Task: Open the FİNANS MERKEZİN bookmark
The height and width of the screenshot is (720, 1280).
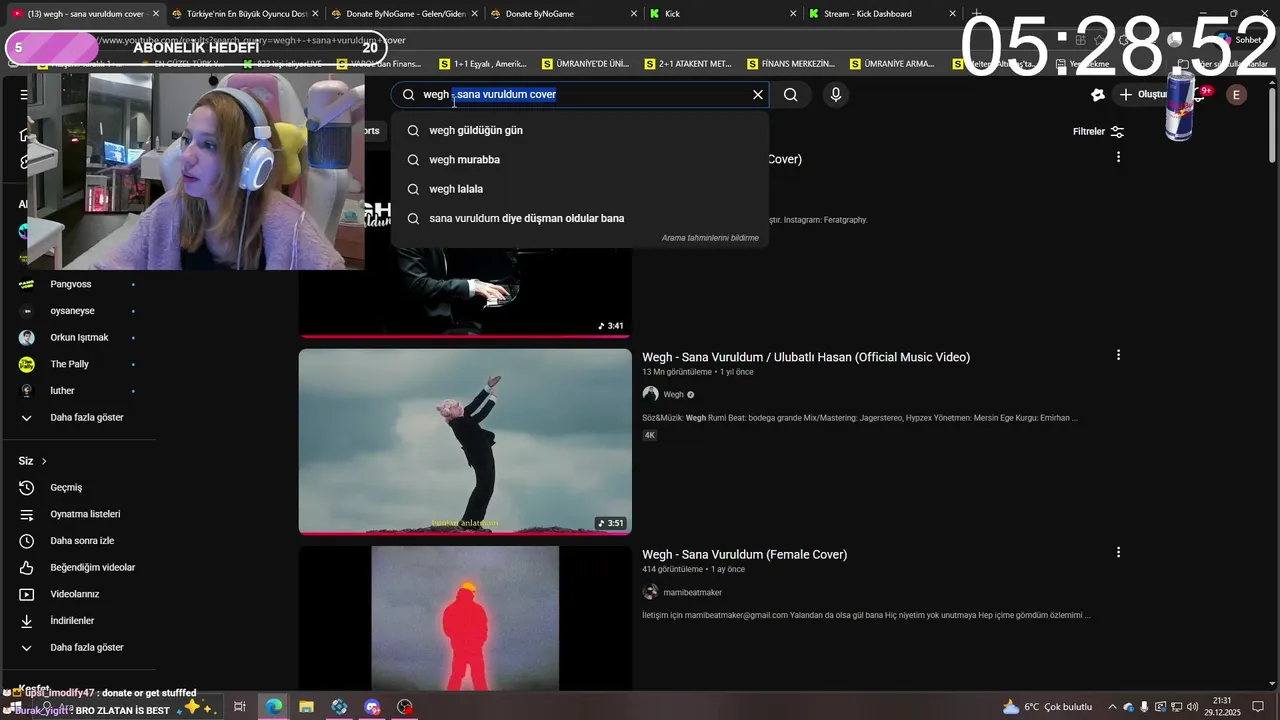Action: pyautogui.click(x=791, y=64)
